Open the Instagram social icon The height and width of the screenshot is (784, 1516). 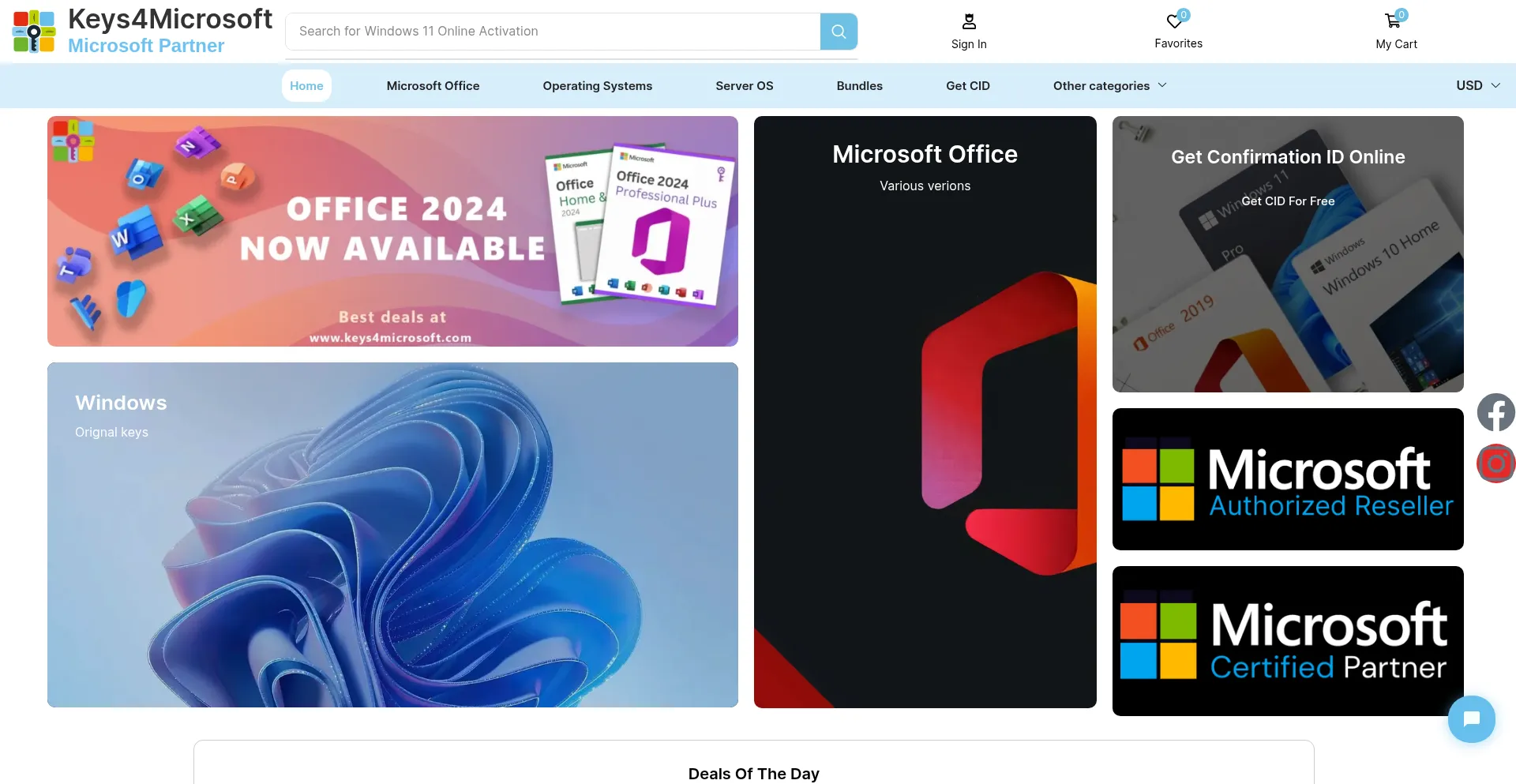pos(1496,463)
